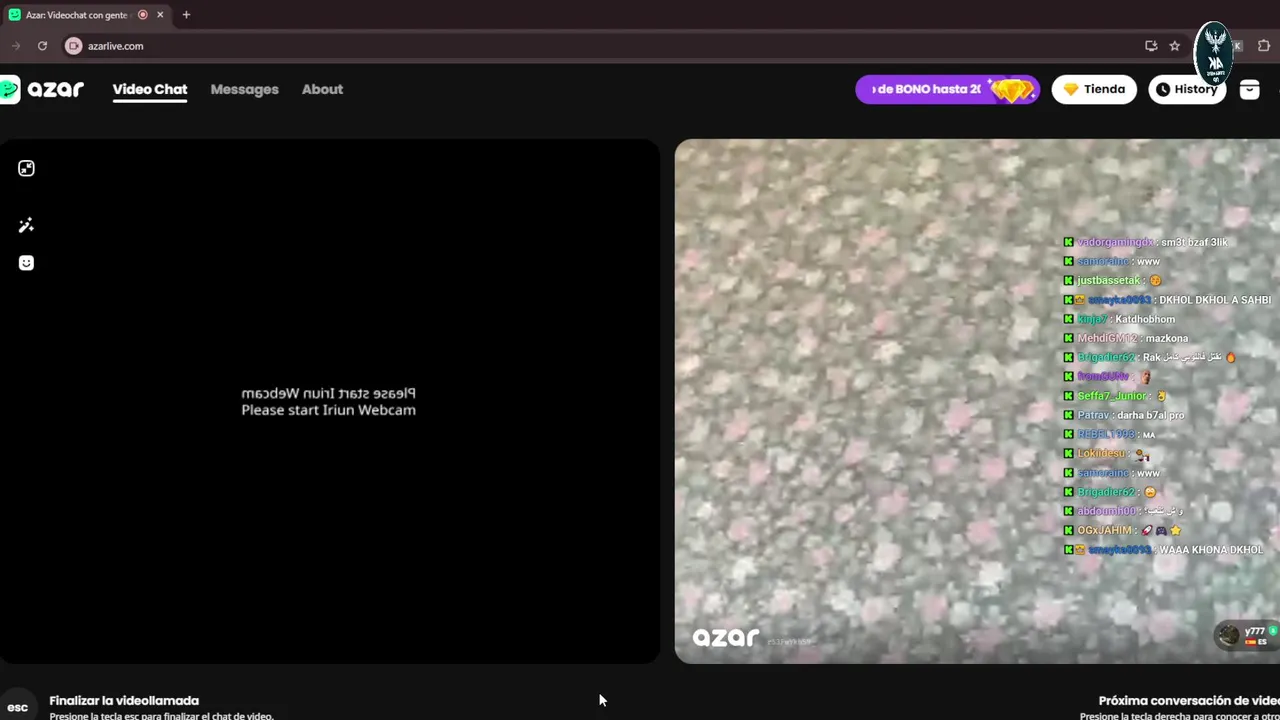Click Finalizar la videollamada

point(124,701)
